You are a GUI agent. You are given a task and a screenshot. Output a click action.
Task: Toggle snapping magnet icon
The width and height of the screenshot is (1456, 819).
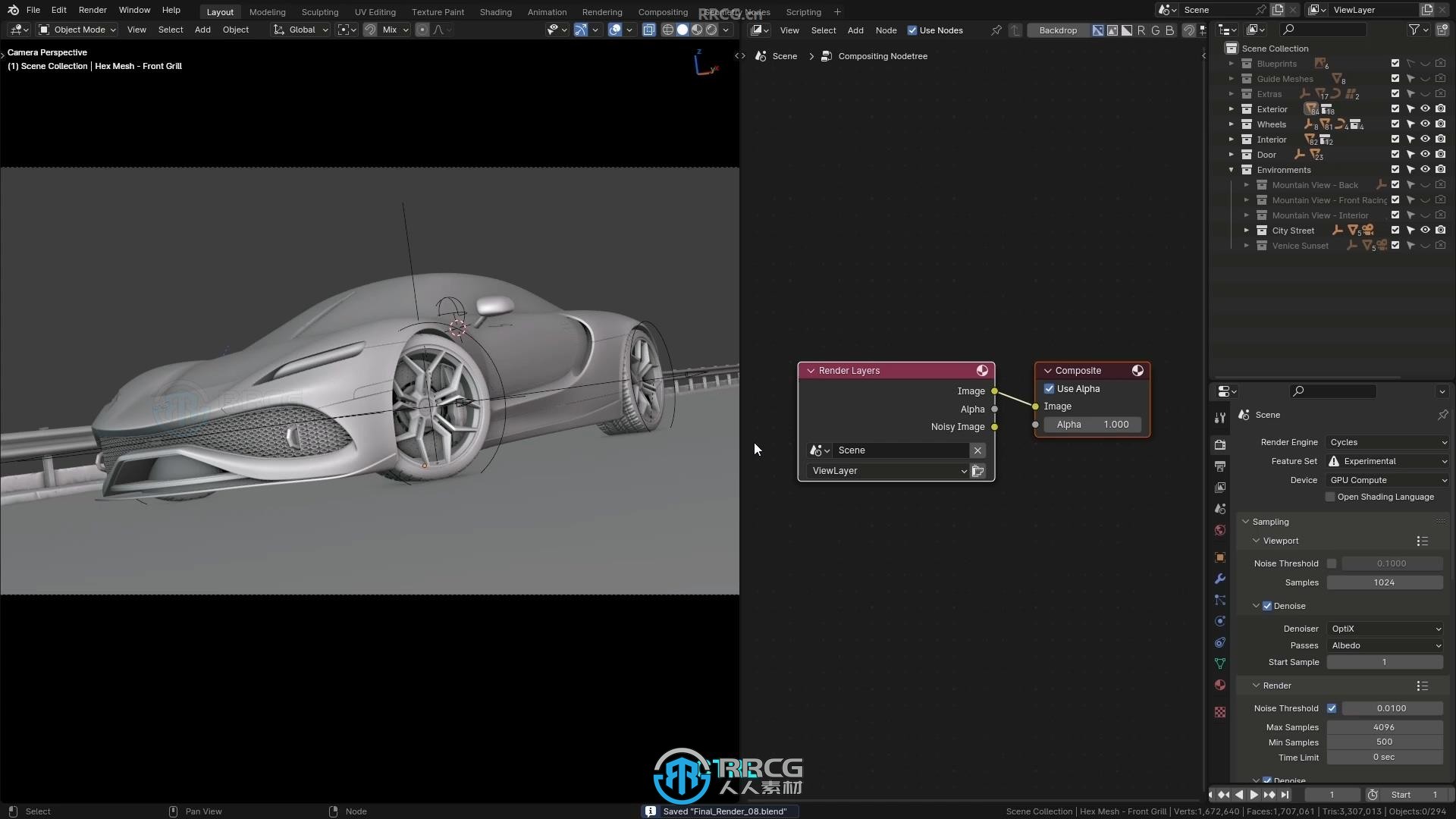coord(370,30)
